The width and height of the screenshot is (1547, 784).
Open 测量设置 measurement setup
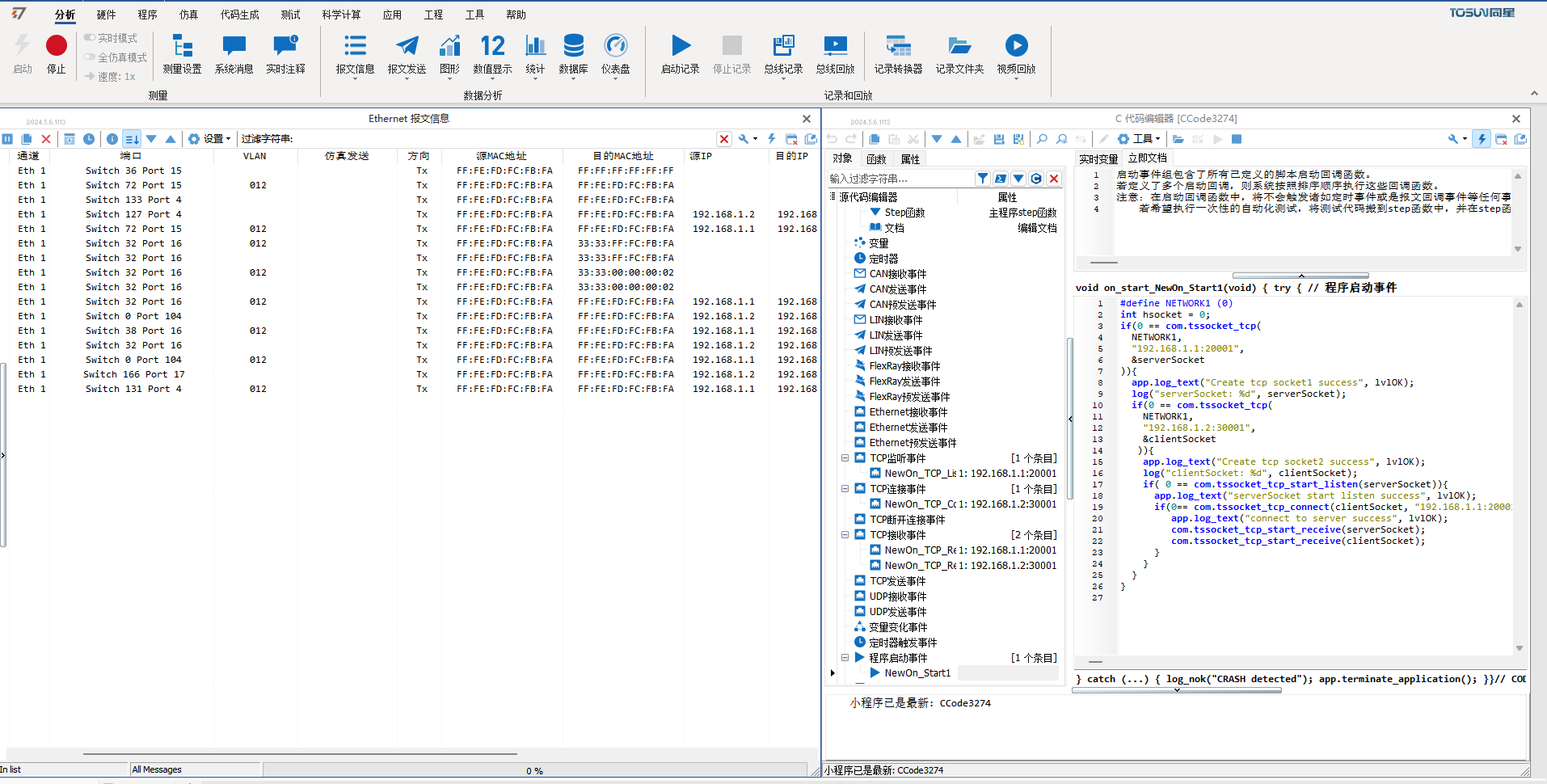pos(182,54)
